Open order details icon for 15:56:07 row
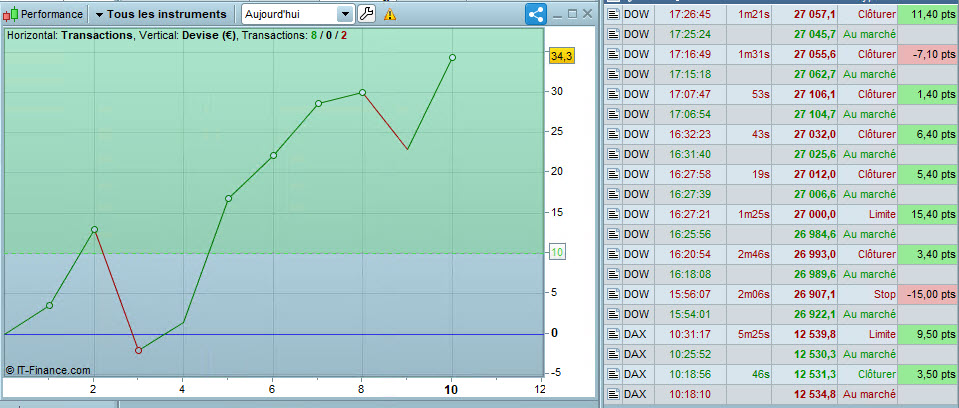The width and height of the screenshot is (959, 408). tap(613, 294)
